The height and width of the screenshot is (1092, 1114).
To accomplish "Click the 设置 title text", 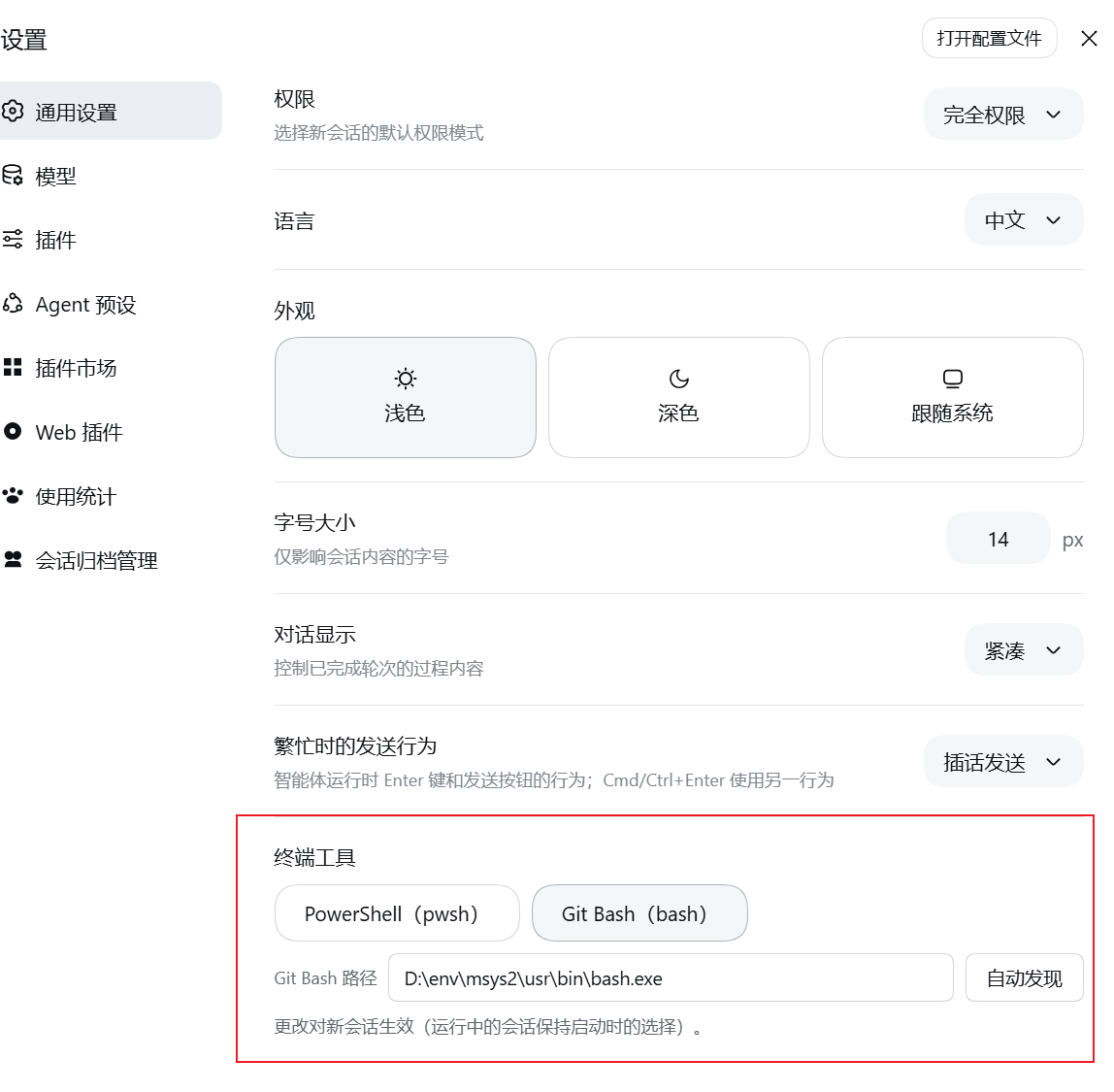I will (x=23, y=39).
